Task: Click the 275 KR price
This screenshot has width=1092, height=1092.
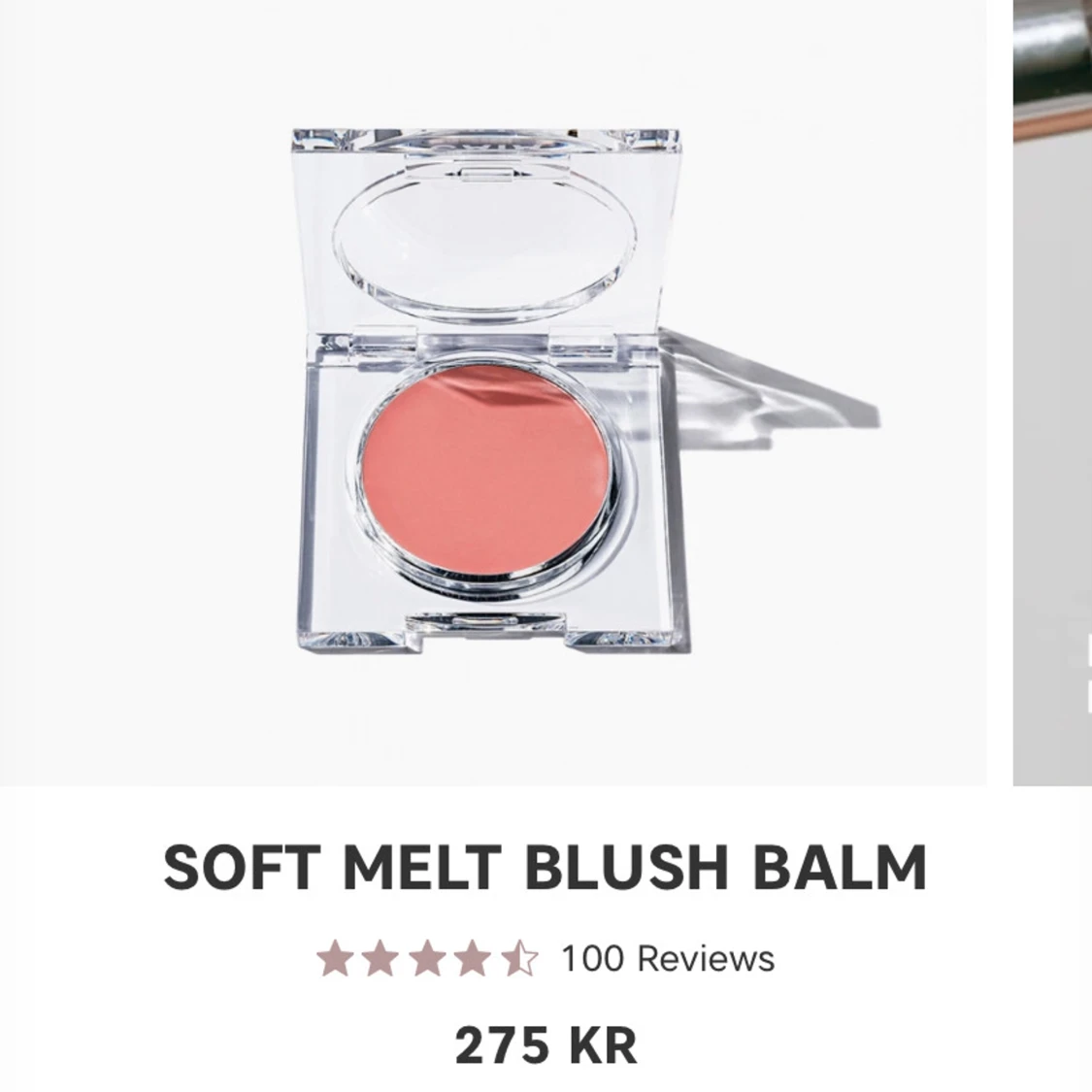Action: 546,1046
